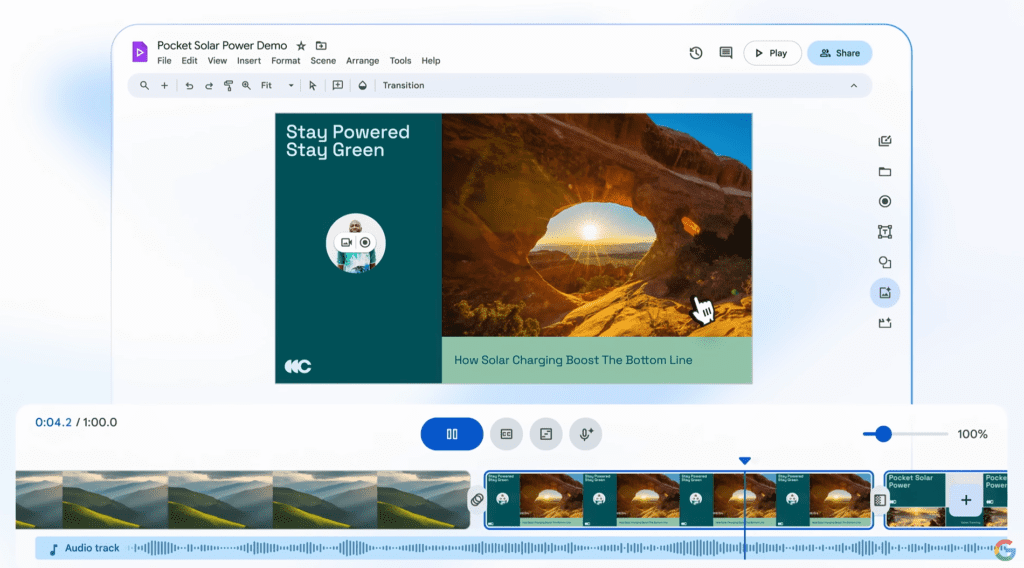The width and height of the screenshot is (1024, 568).
Task: Collapse the toolbar with the chevron
Action: point(854,86)
